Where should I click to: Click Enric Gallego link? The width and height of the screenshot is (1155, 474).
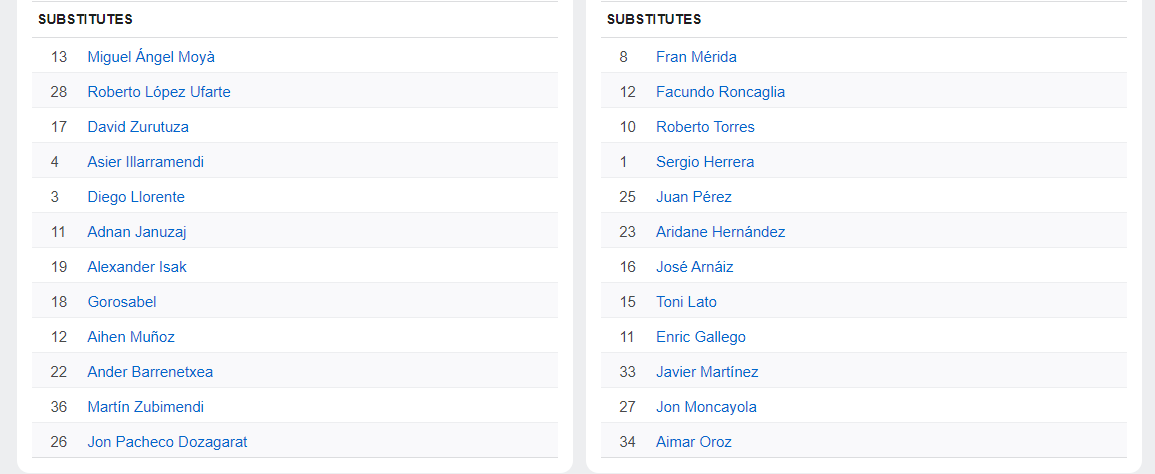point(701,337)
